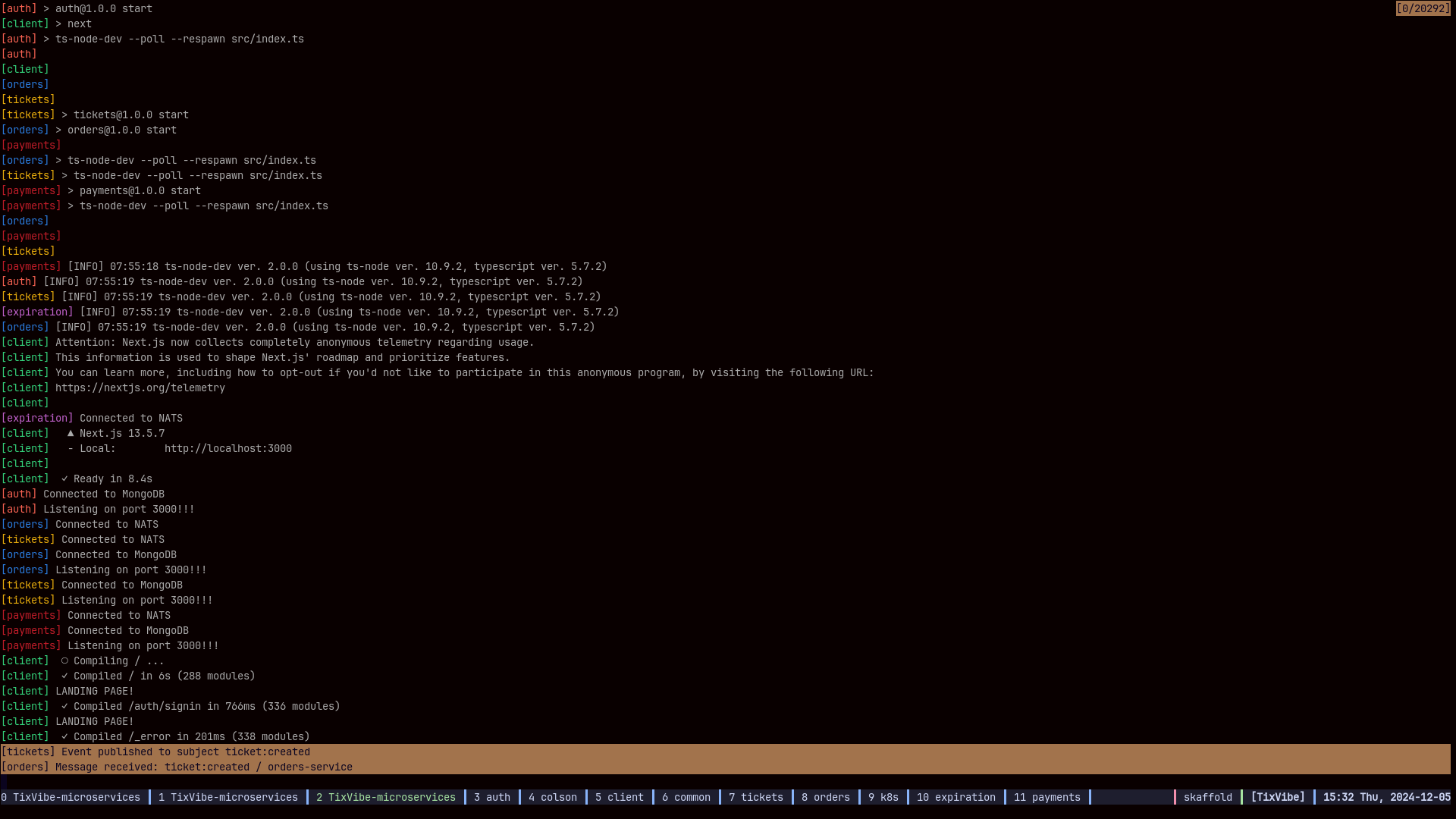Click the auth 'ts-node-dev --poll --respawn' command line
This screenshot has width=1456, height=819.
pos(152,39)
